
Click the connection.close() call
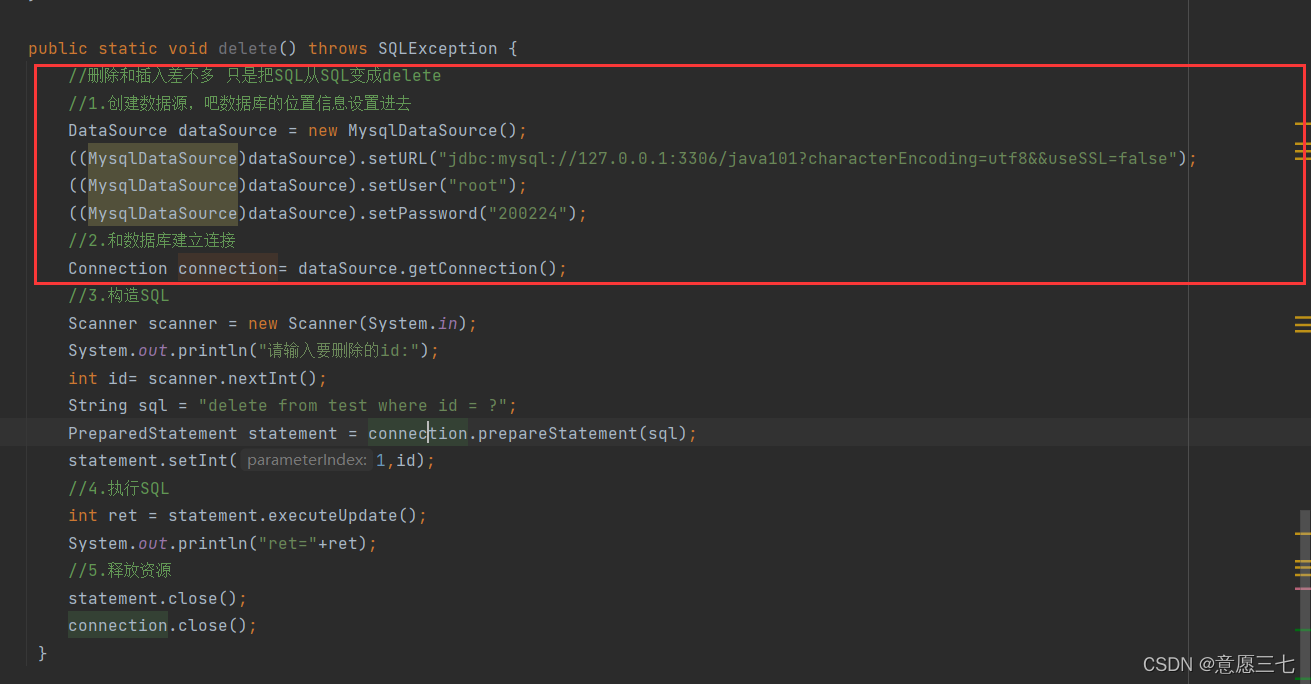157,626
